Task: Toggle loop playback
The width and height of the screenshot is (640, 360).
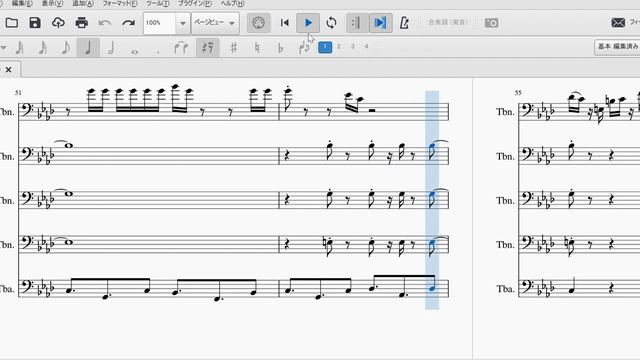Action: click(331, 23)
